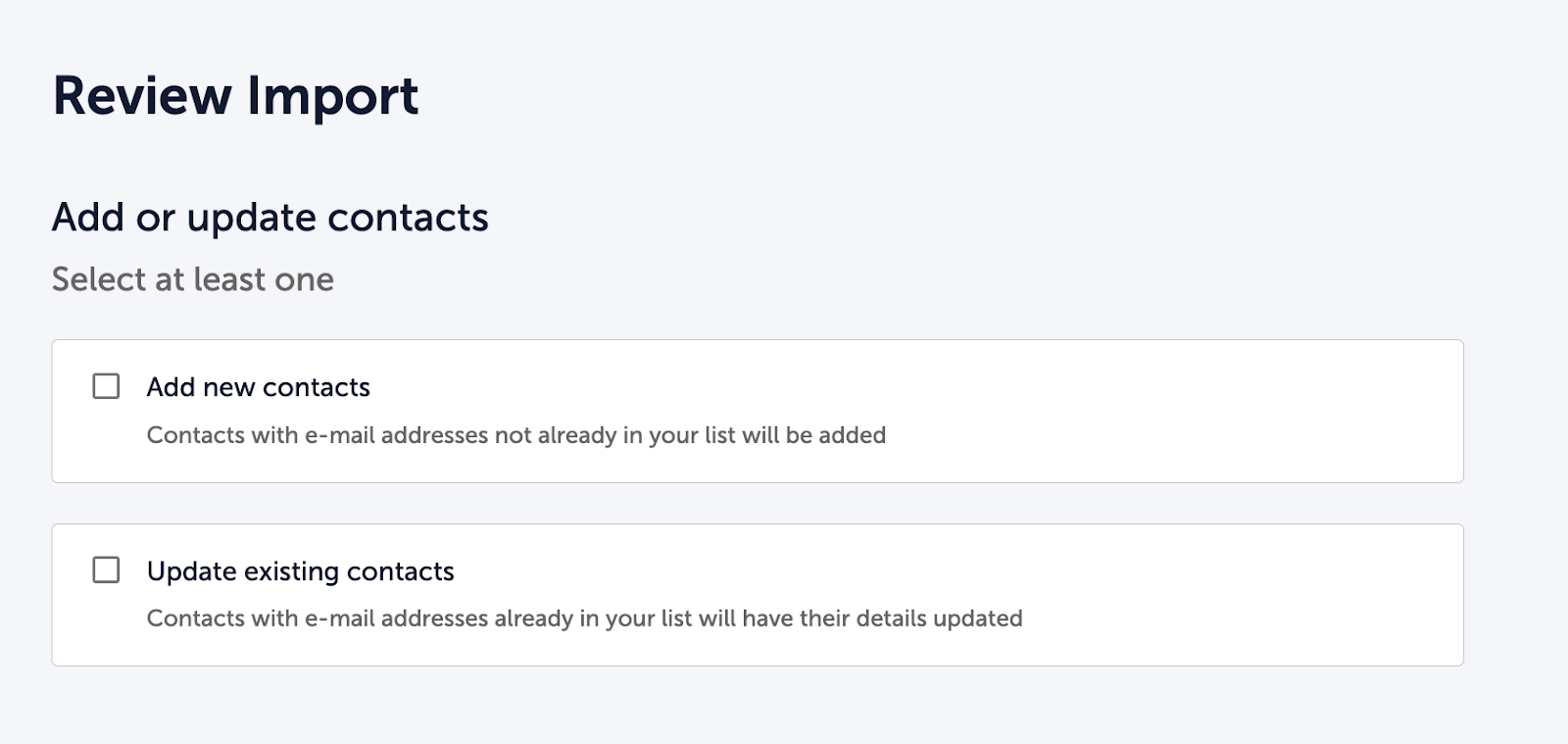Click the "Select at least one" hint
The height and width of the screenshot is (744, 1568).
(193, 279)
